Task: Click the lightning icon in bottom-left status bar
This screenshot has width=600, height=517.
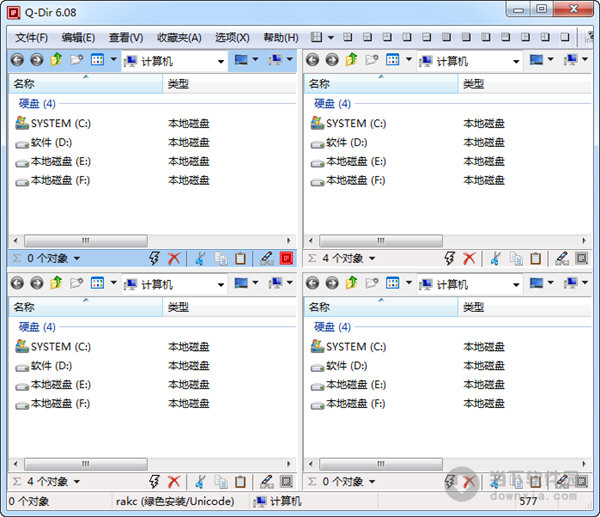Action: pos(154,482)
